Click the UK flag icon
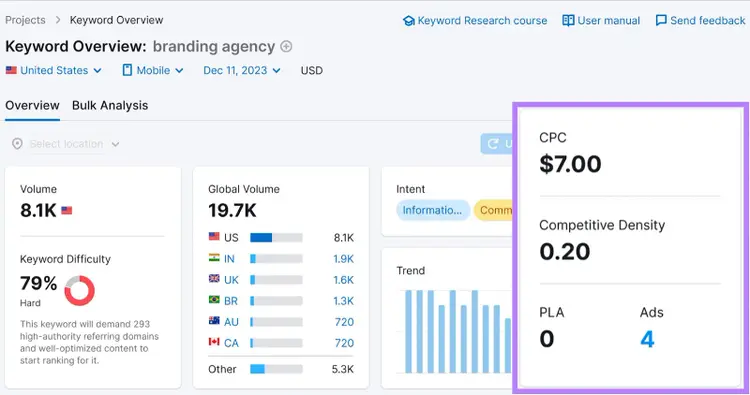This screenshot has height=395, width=750. [x=214, y=278]
